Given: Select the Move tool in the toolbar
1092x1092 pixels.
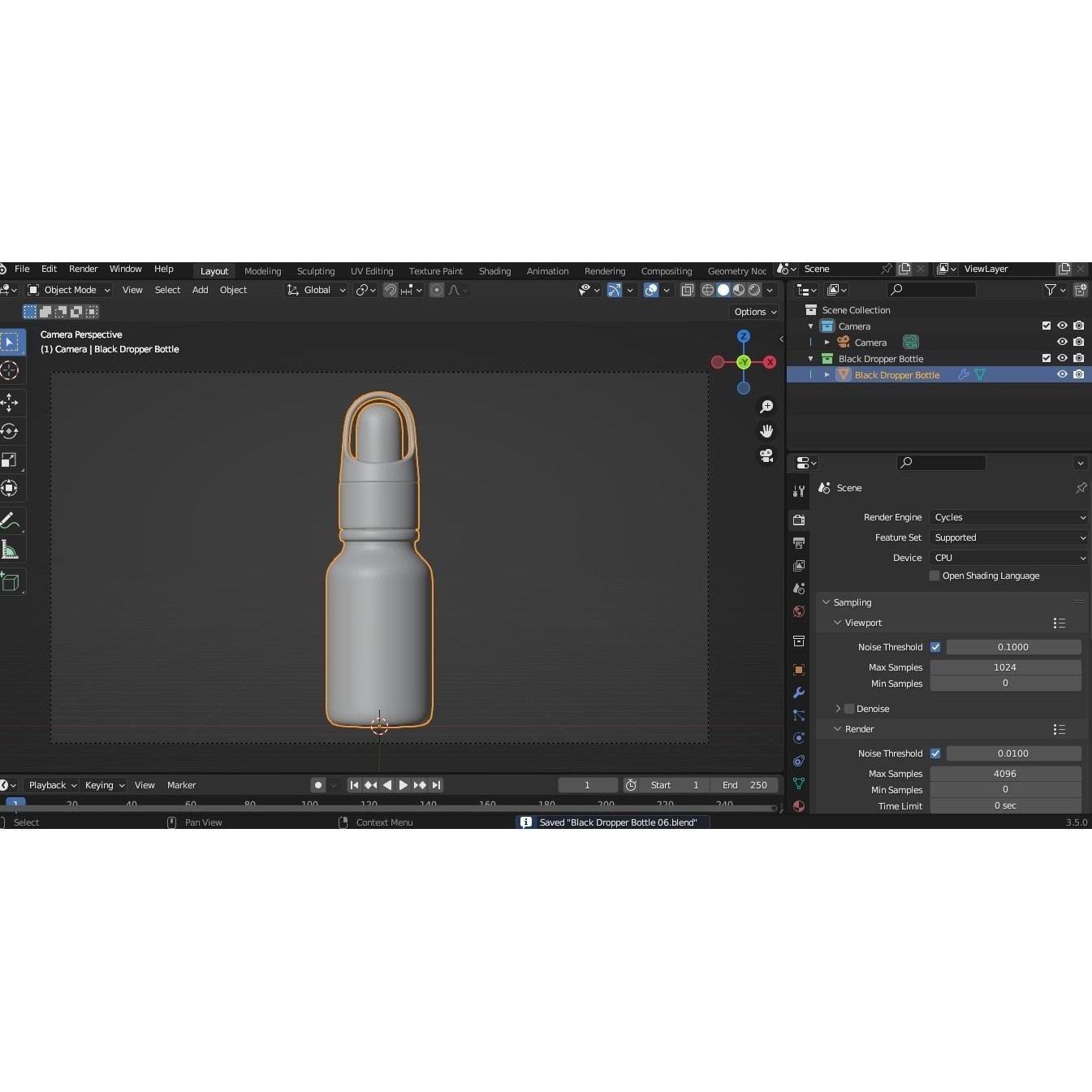Looking at the screenshot, I should 11,402.
